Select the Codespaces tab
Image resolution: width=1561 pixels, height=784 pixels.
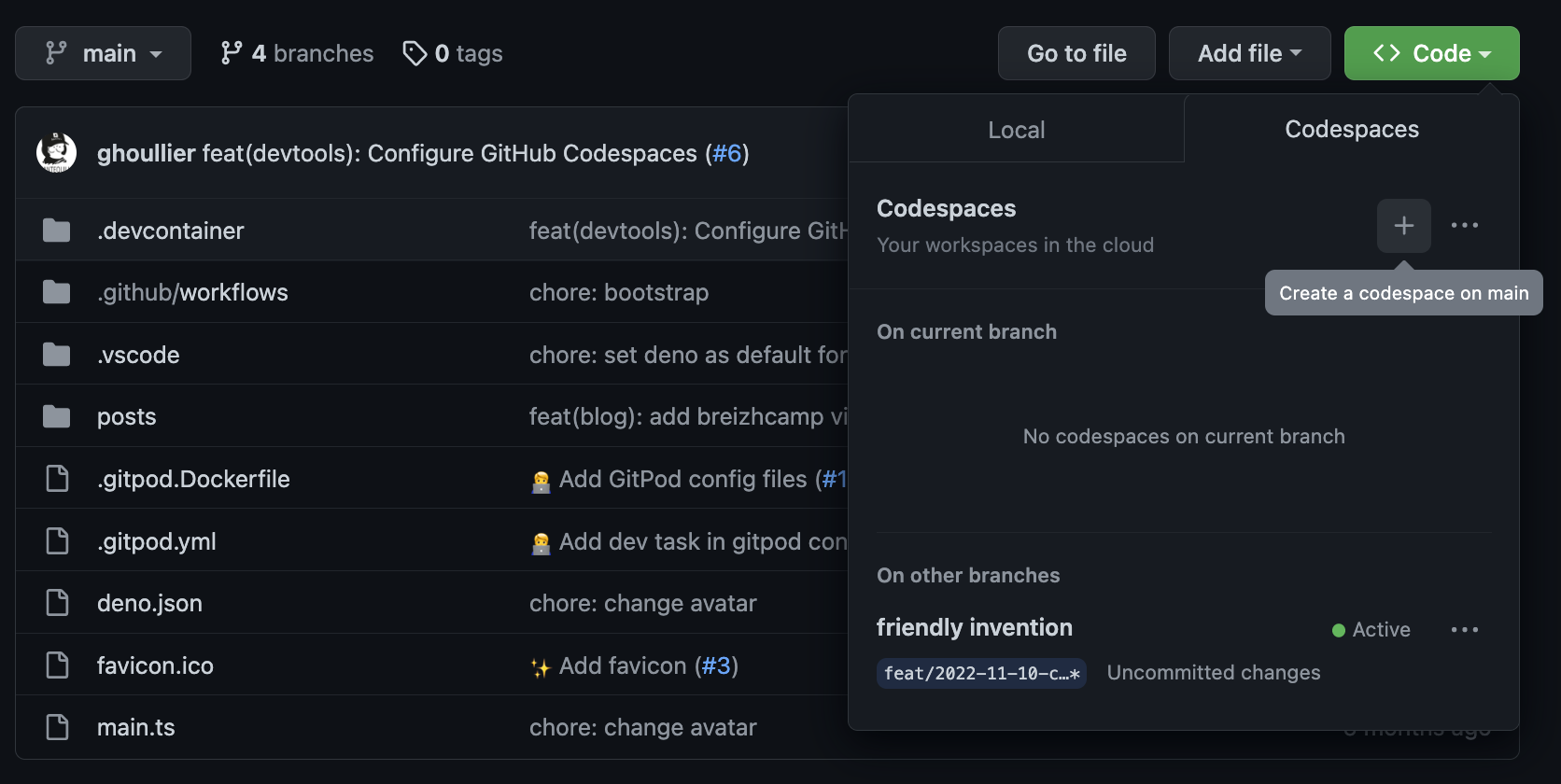[1352, 129]
